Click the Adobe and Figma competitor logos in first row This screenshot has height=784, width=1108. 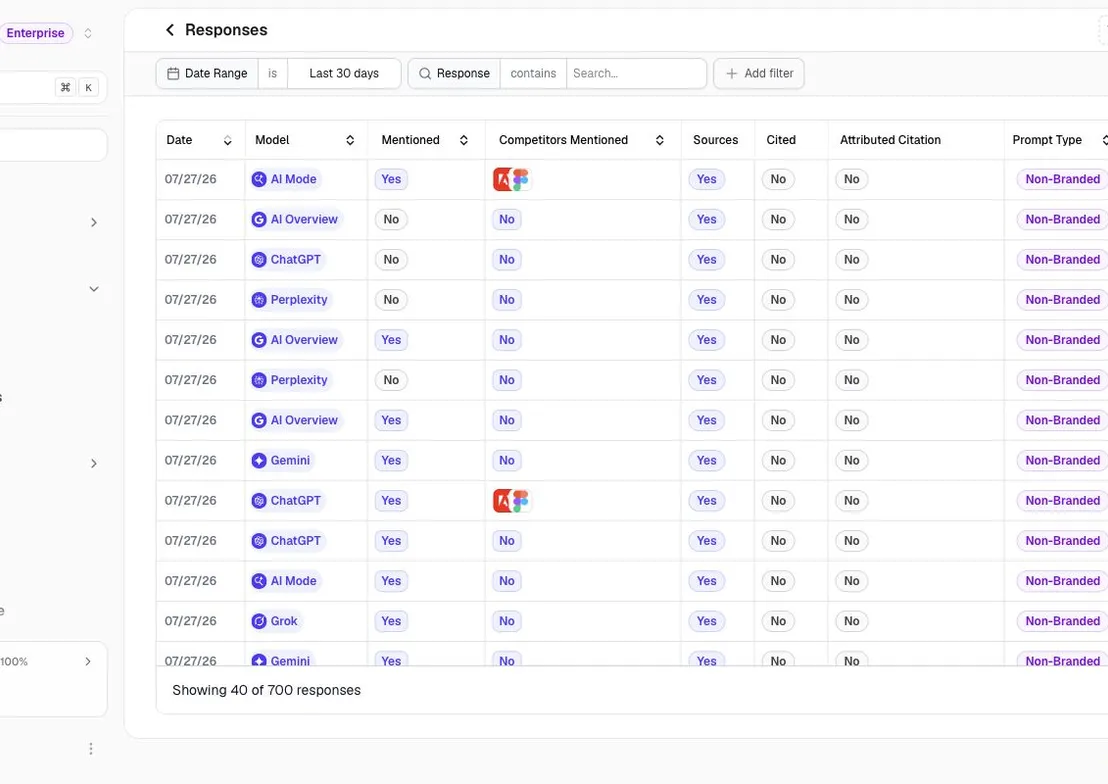tap(512, 180)
